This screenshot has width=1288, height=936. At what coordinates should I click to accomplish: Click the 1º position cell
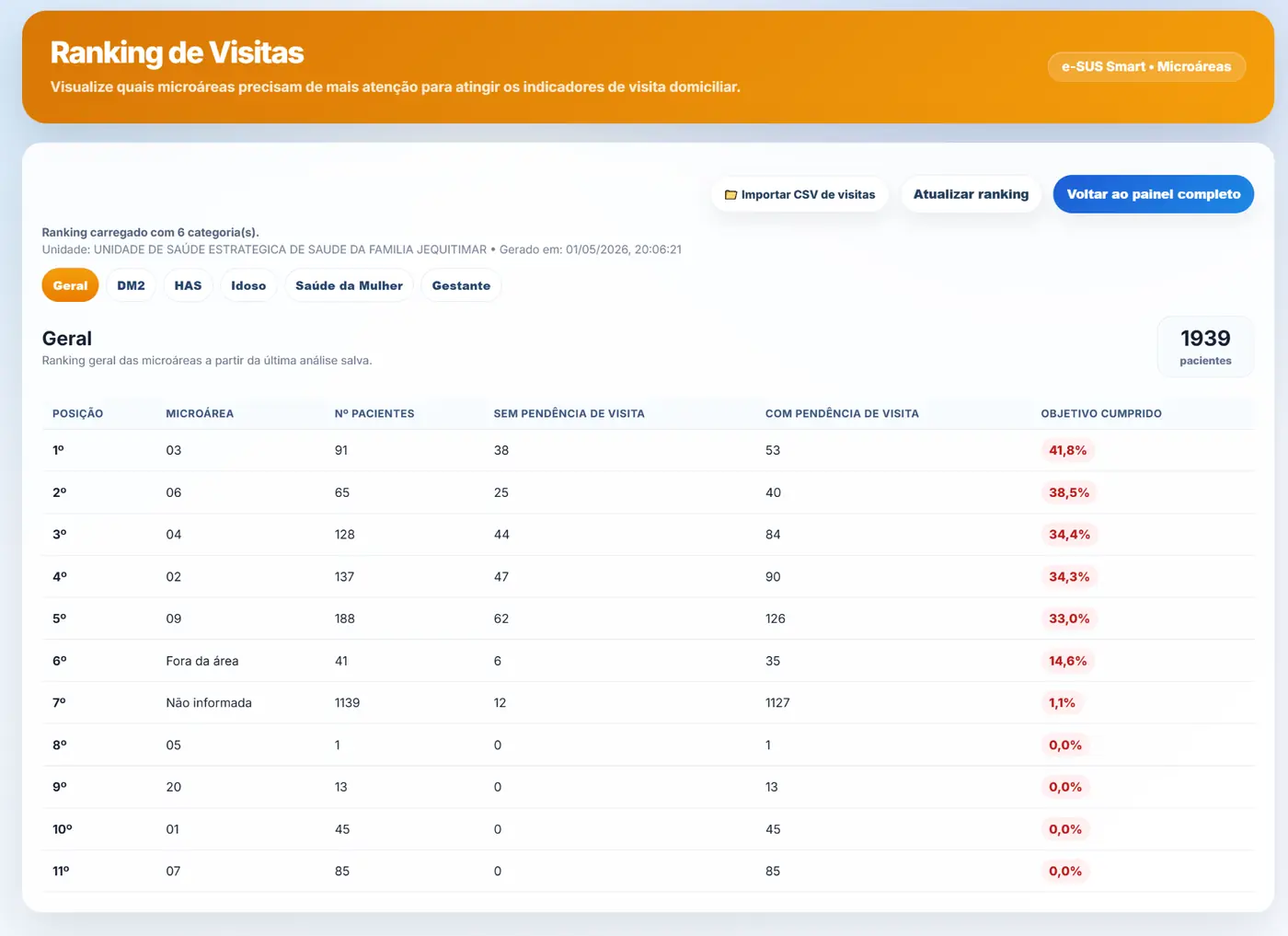coord(58,450)
